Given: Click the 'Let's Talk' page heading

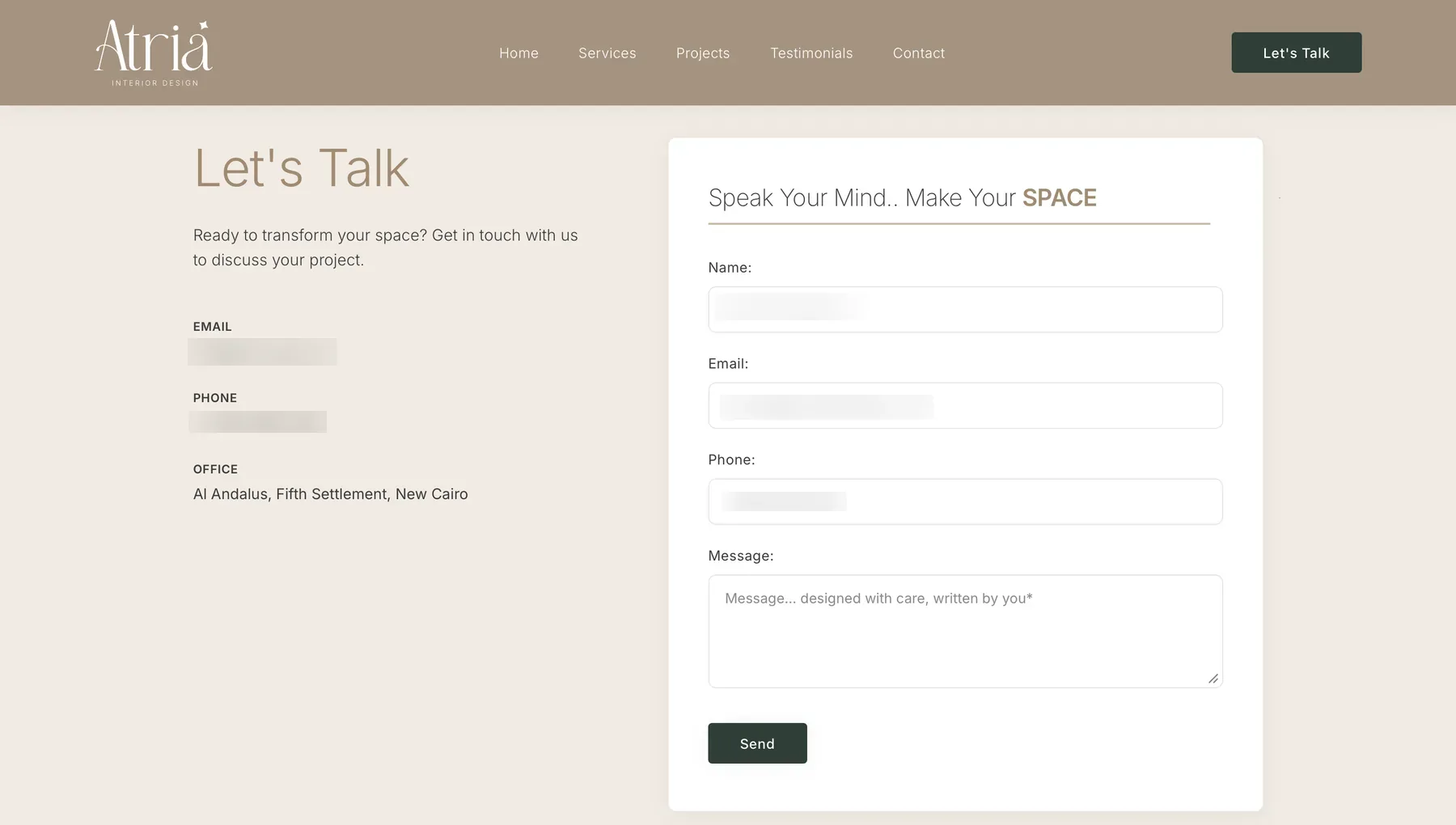Looking at the screenshot, I should click(x=301, y=168).
